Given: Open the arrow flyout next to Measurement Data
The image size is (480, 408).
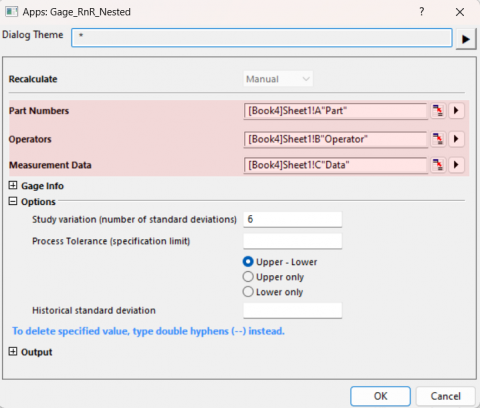Looking at the screenshot, I should [x=456, y=165].
